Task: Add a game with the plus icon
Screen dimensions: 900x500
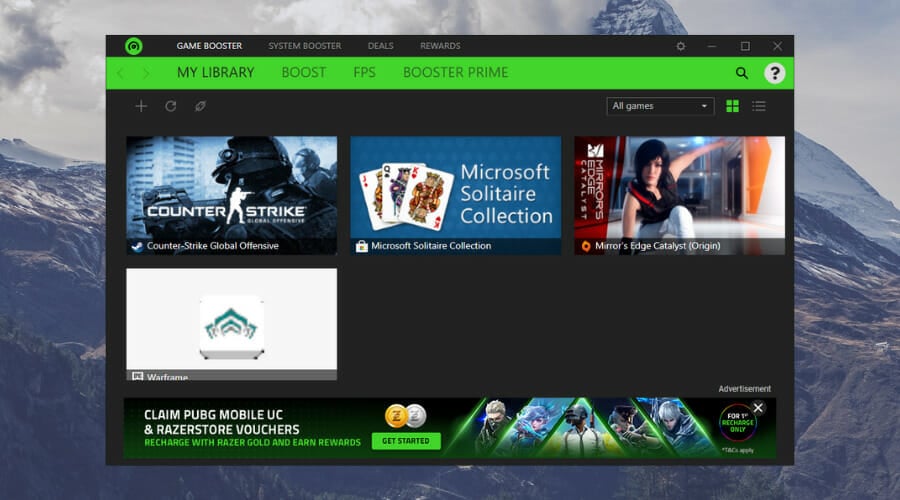Action: tap(141, 106)
